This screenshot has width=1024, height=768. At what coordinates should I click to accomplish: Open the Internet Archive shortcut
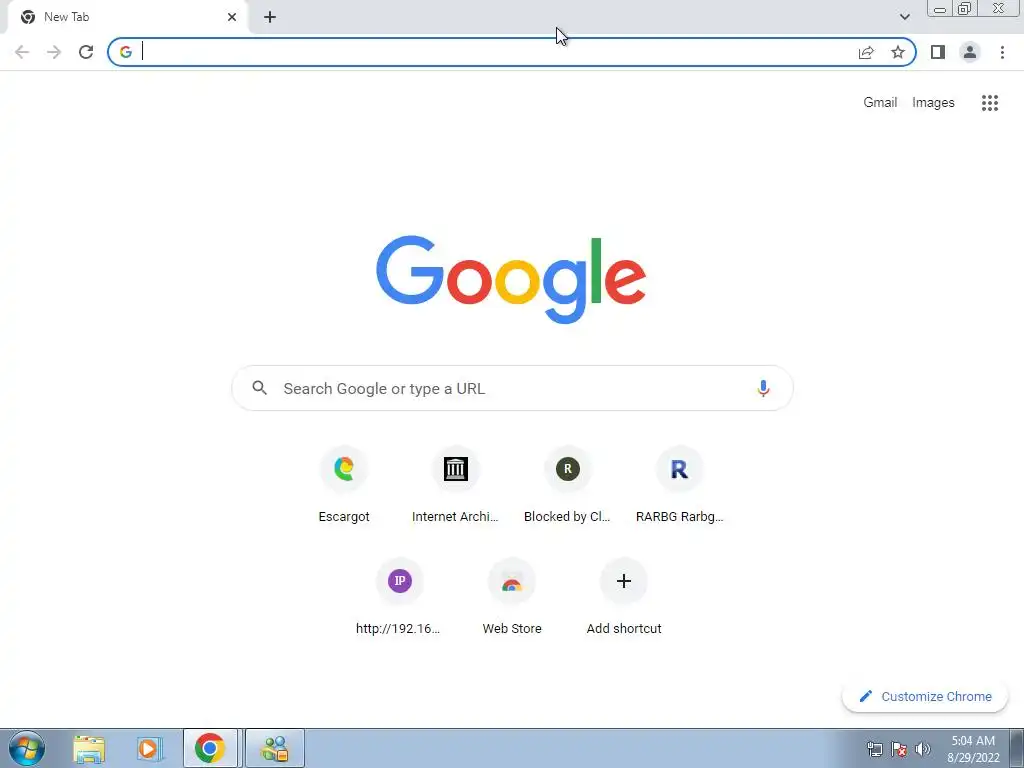pyautogui.click(x=455, y=485)
